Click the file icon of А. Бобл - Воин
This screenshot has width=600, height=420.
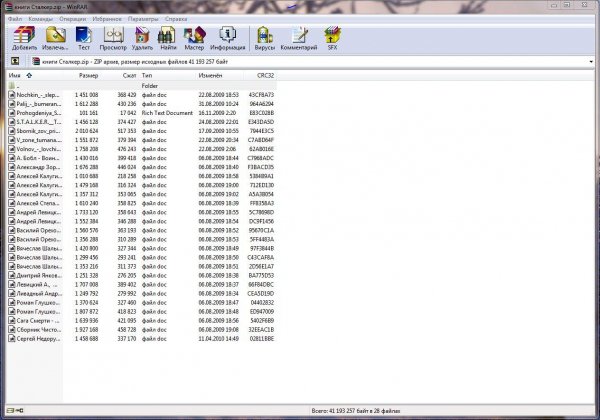click(12, 158)
